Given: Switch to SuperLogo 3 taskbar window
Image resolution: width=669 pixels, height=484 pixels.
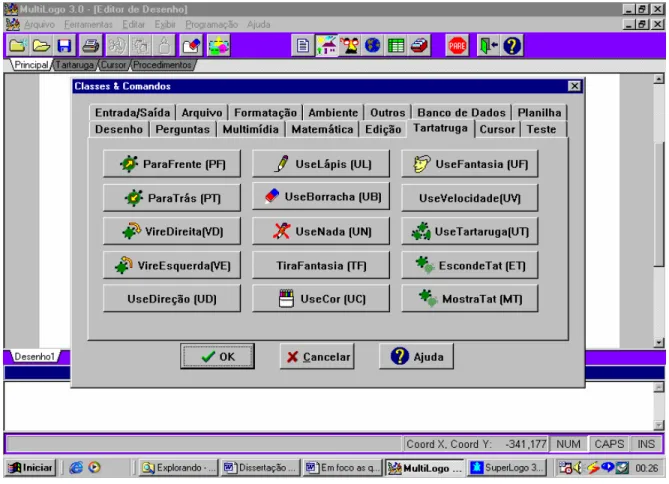Looking at the screenshot, I should (x=506, y=468).
